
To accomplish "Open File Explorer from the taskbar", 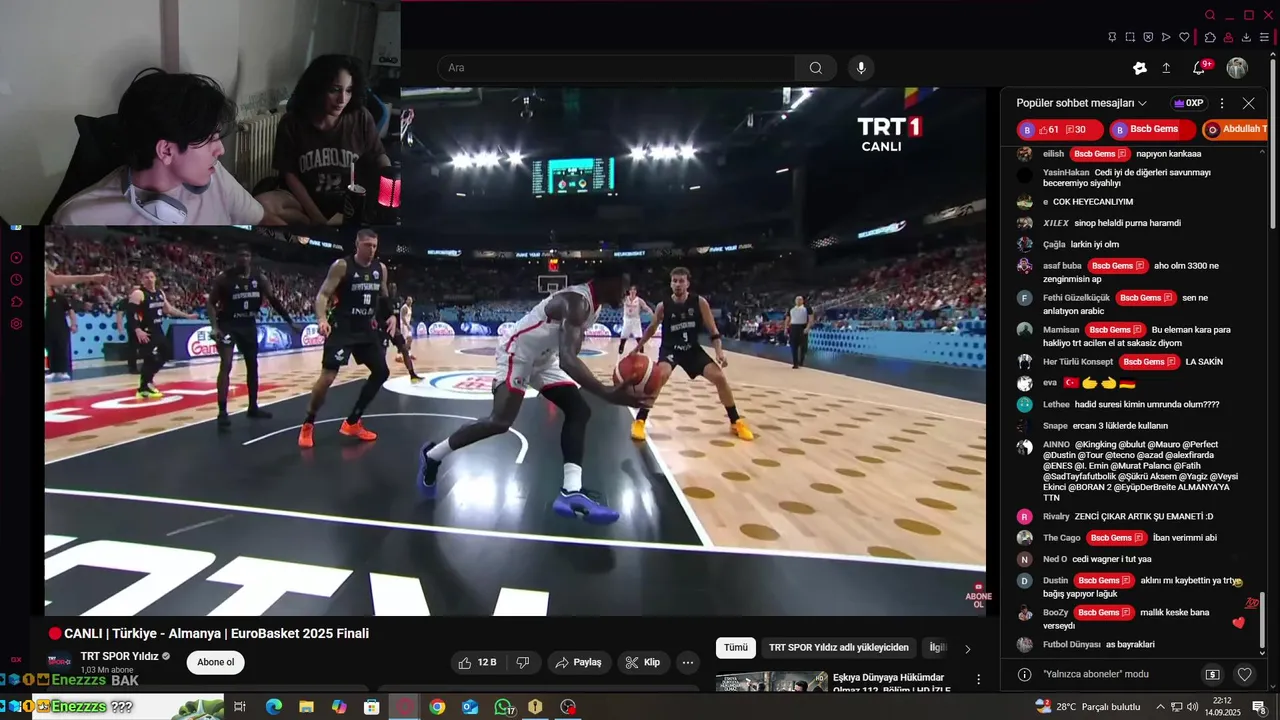I will click(306, 707).
